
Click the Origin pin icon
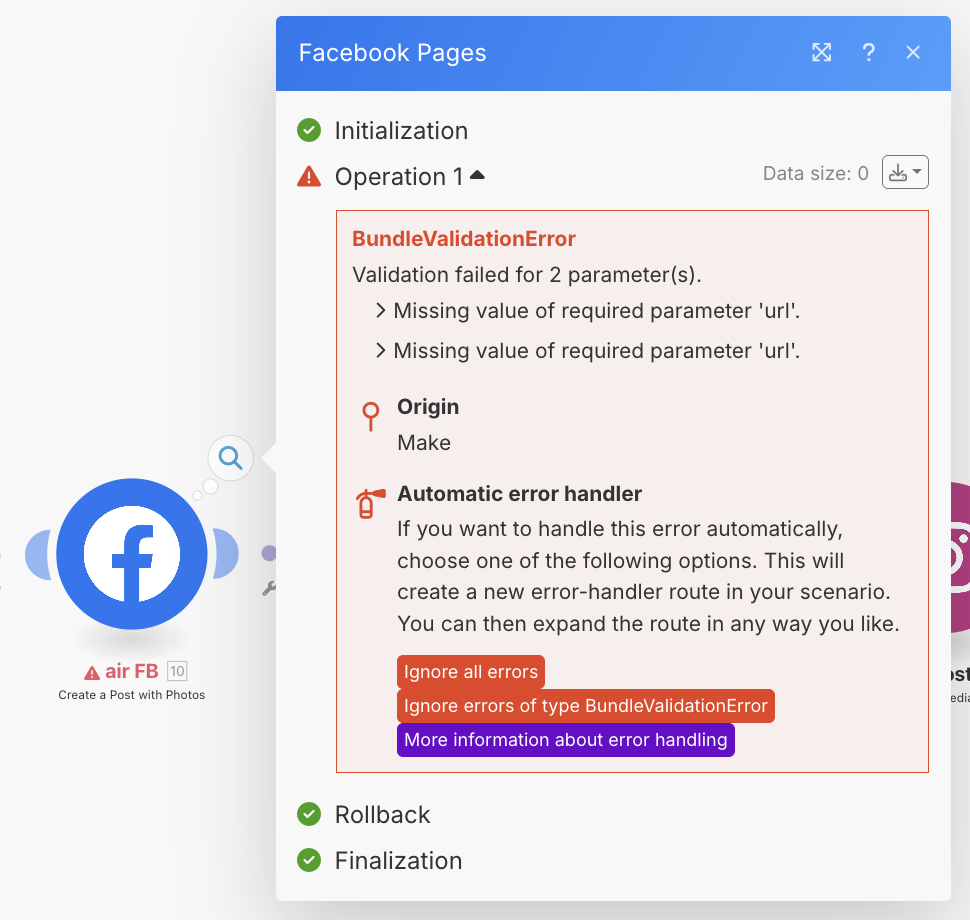tap(371, 416)
